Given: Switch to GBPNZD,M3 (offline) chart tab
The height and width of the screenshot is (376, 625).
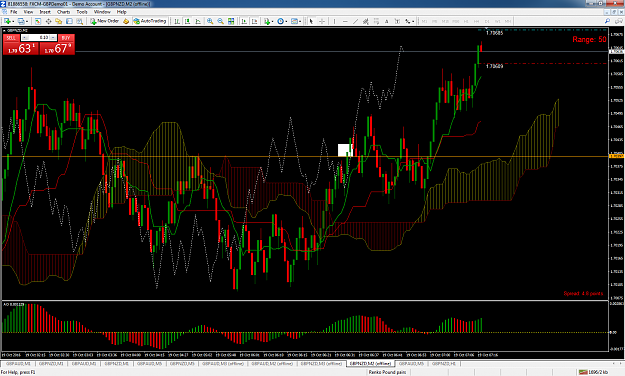Looking at the screenshot, I should pos(321,364).
